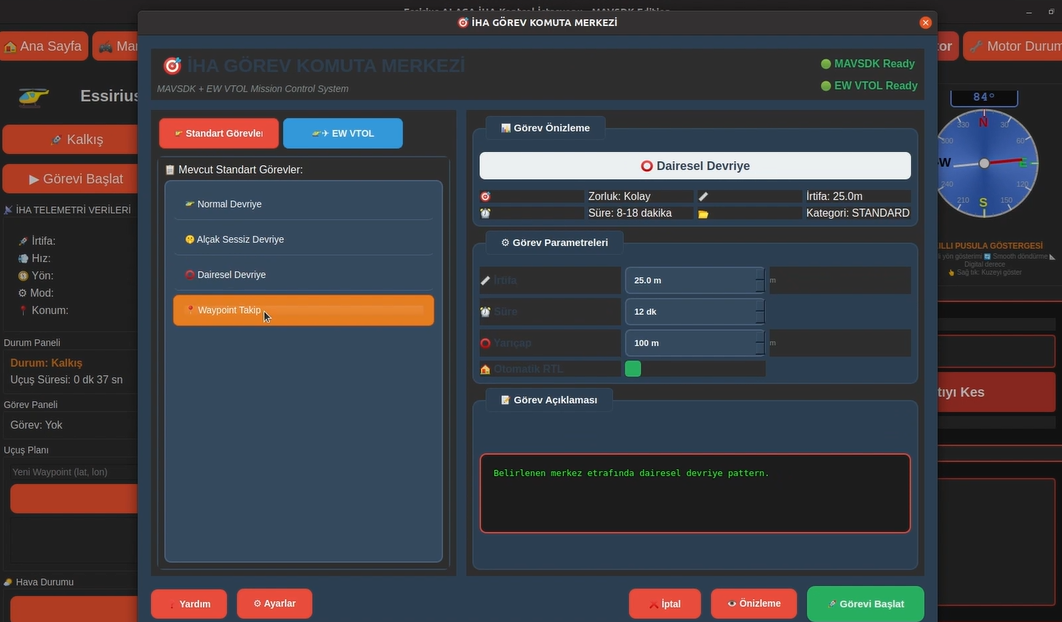Click the alarm clock icon beside Süre parameter
Screen dimensions: 1062x622
(485, 312)
